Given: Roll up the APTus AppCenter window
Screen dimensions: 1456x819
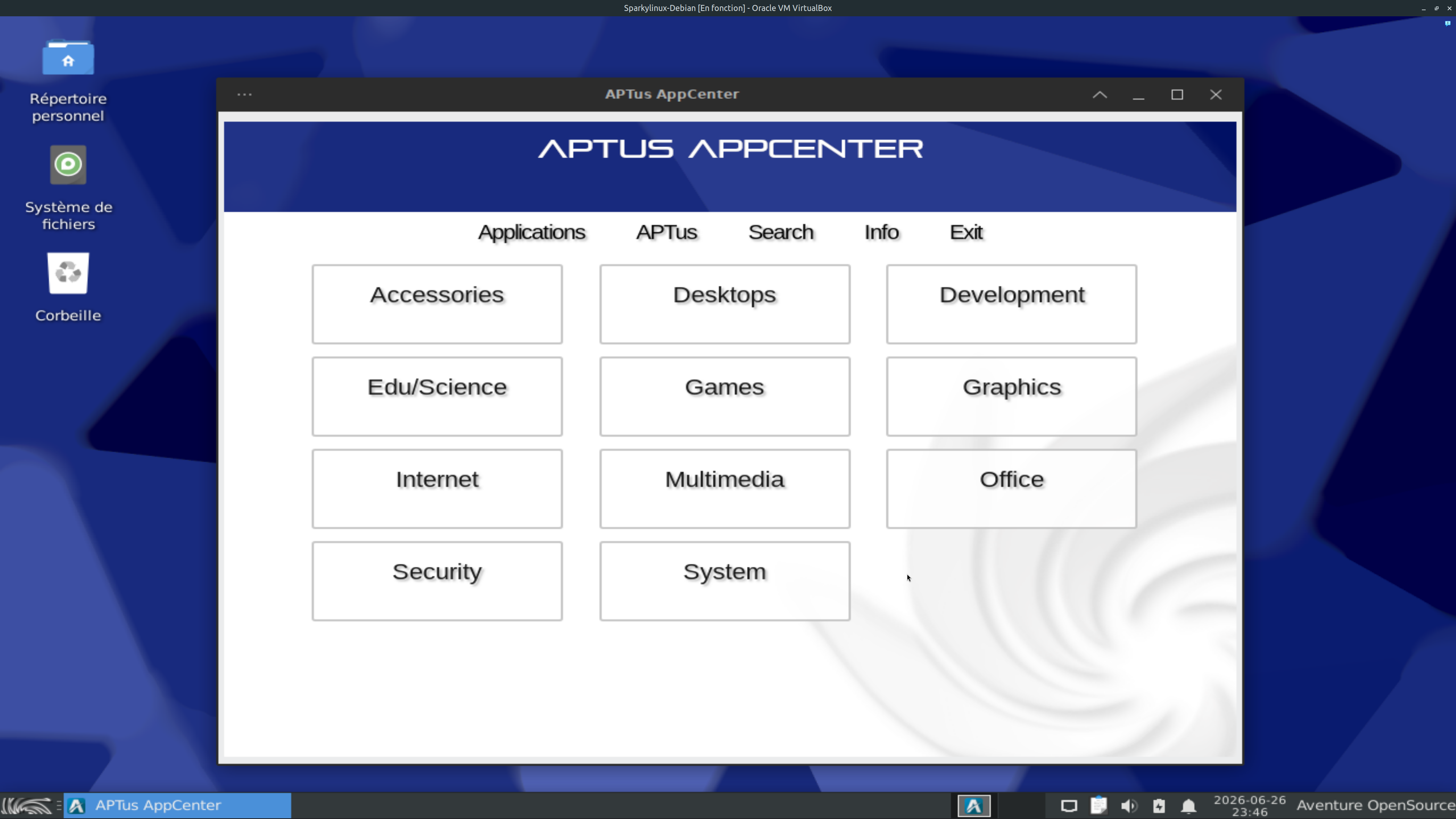Looking at the screenshot, I should tap(1099, 94).
